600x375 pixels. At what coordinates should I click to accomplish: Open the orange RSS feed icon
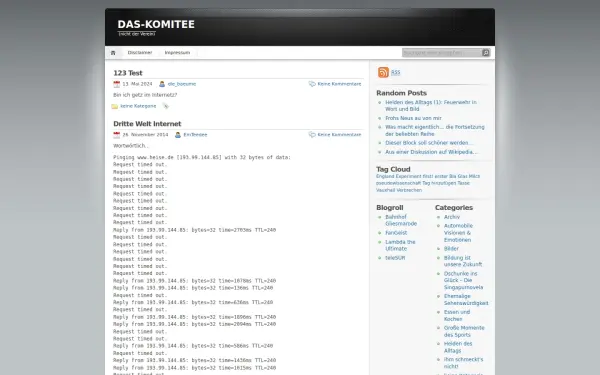[383, 72]
